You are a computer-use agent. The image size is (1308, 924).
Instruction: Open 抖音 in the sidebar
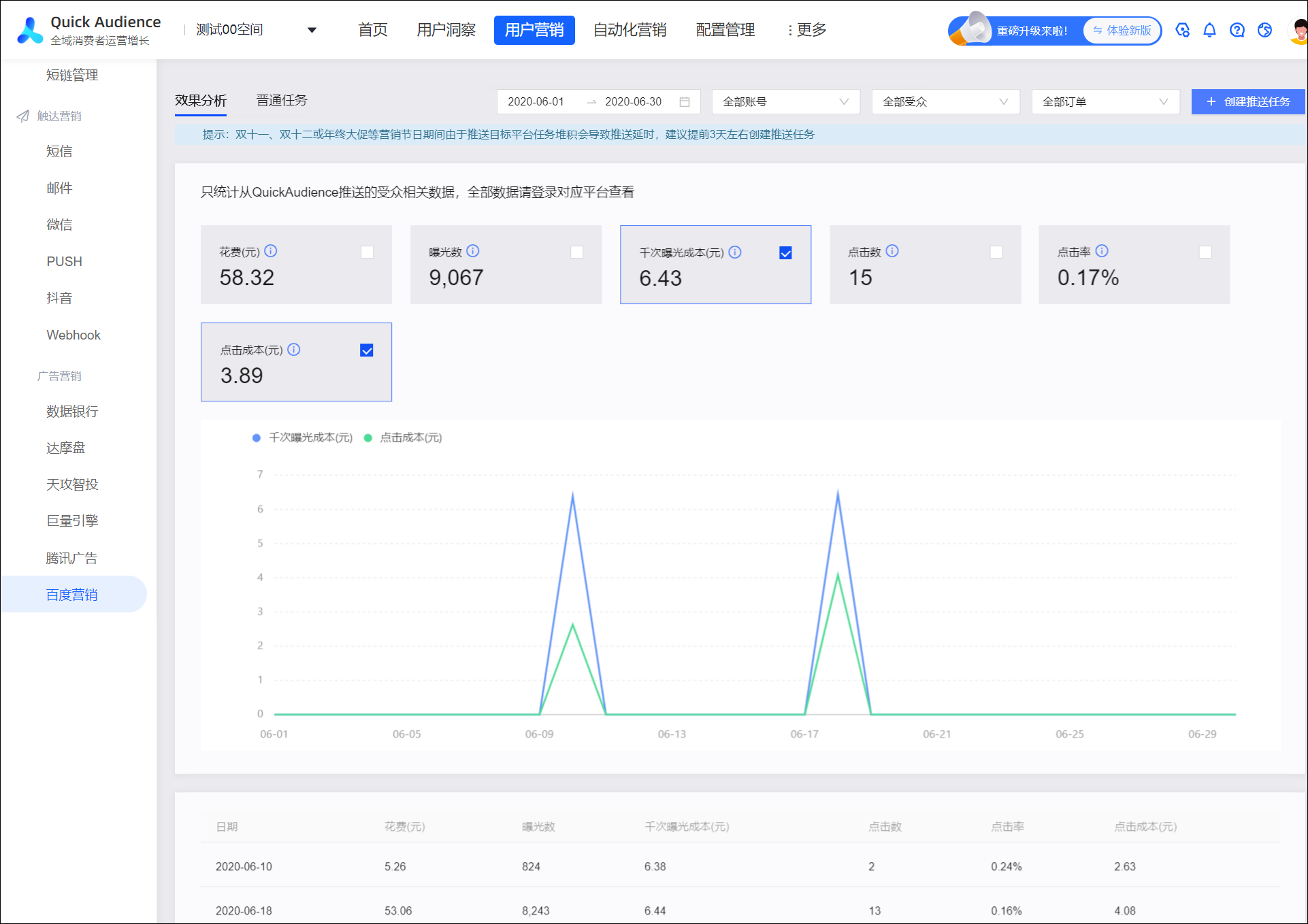[59, 299]
